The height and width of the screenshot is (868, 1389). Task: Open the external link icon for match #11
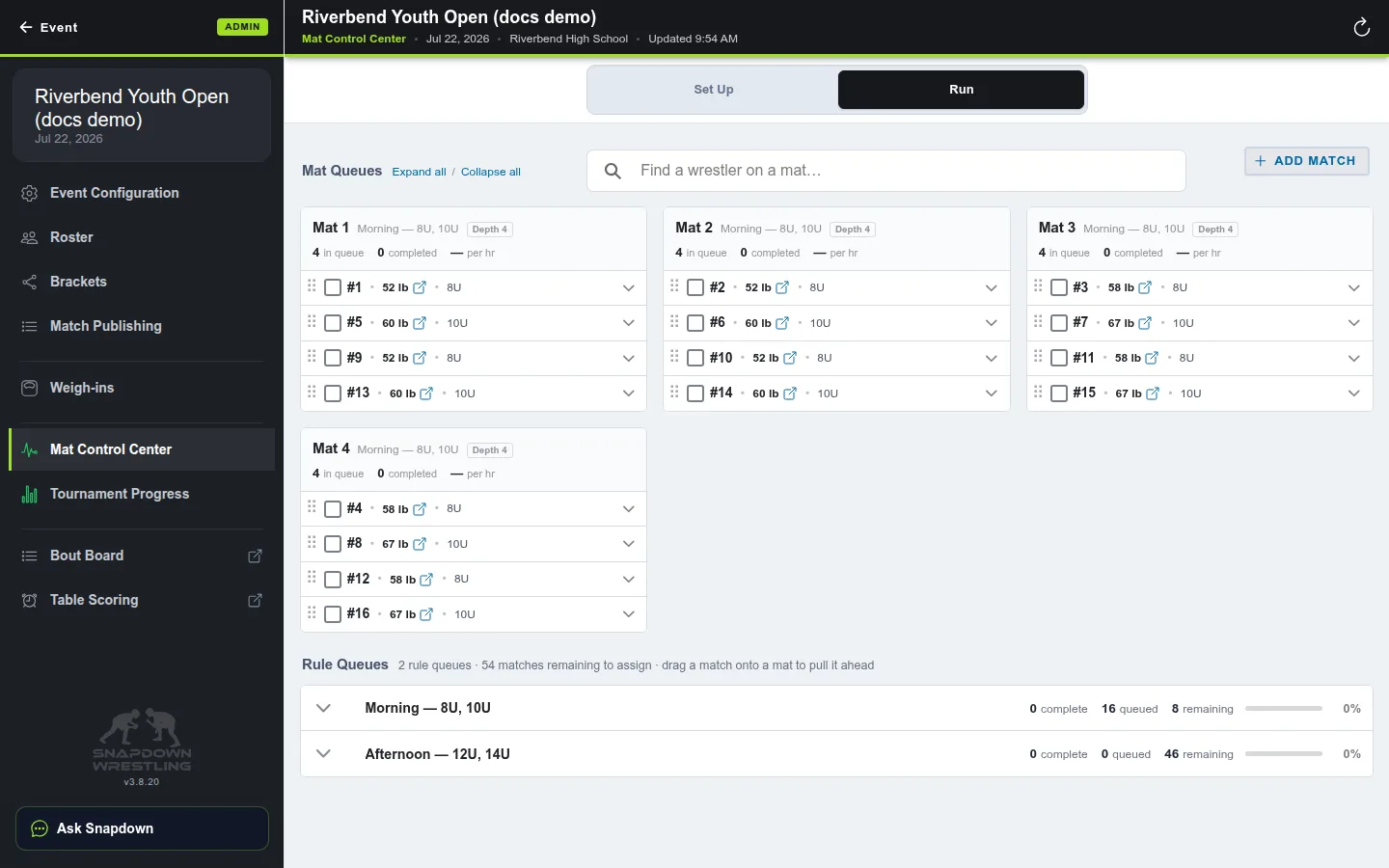point(1152,358)
